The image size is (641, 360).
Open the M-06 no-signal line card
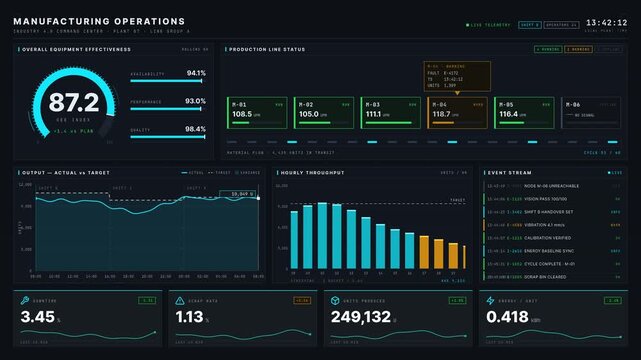click(591, 113)
